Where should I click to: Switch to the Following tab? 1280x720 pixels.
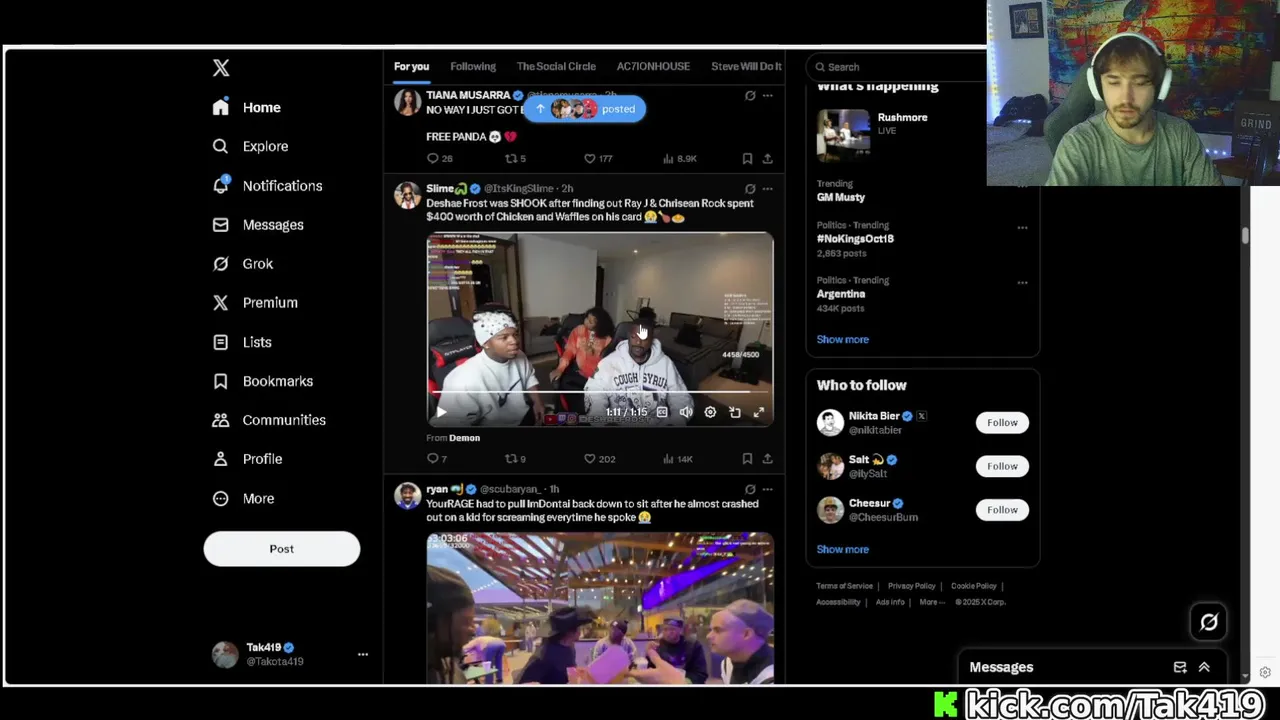pos(473,66)
